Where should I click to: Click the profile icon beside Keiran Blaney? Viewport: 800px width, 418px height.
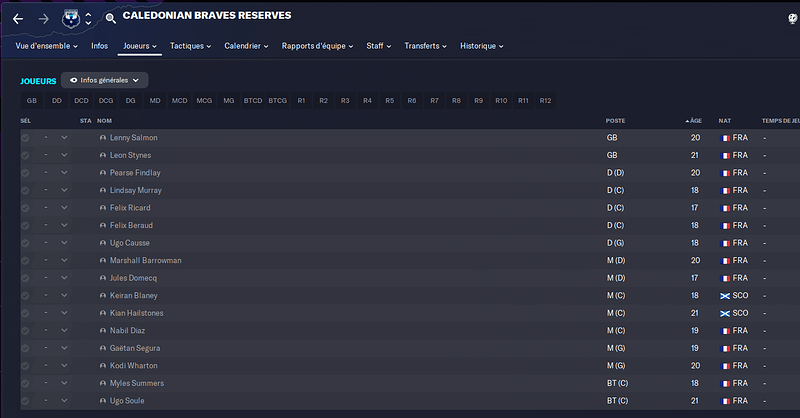click(x=103, y=296)
